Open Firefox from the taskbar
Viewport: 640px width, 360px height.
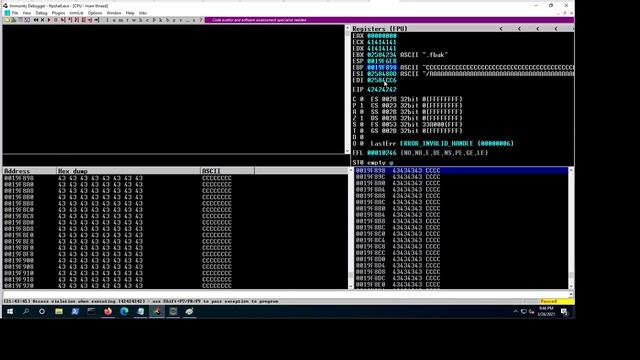point(108,311)
